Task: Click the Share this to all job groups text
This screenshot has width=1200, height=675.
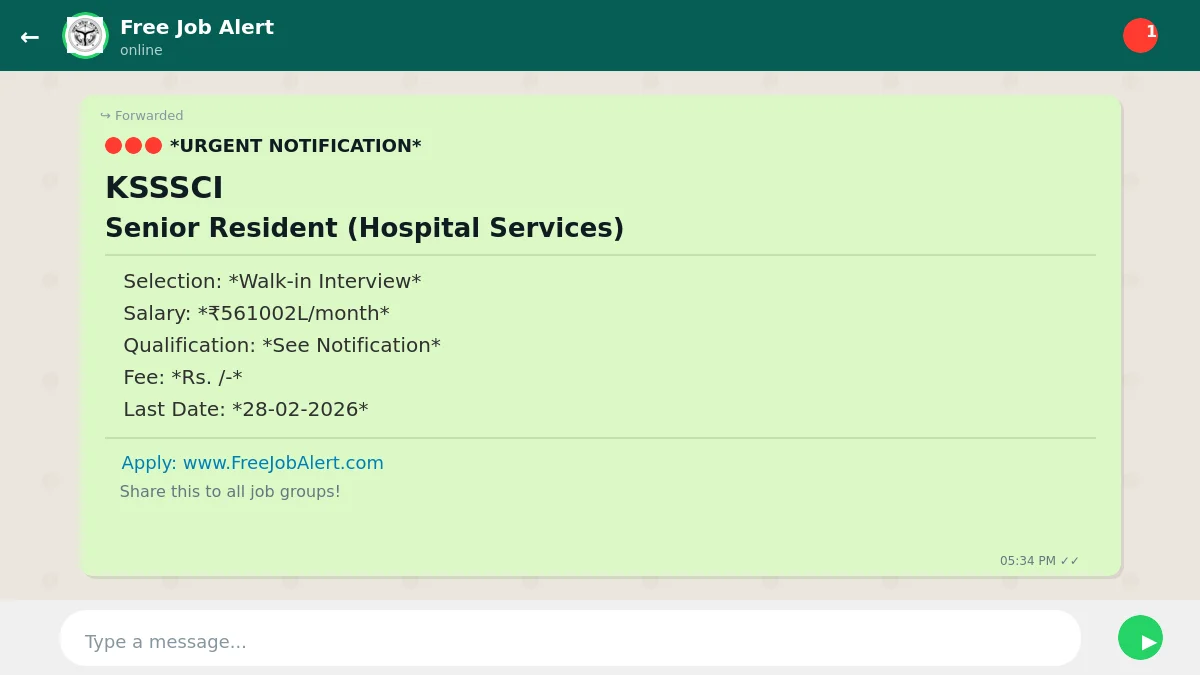Action: click(230, 492)
